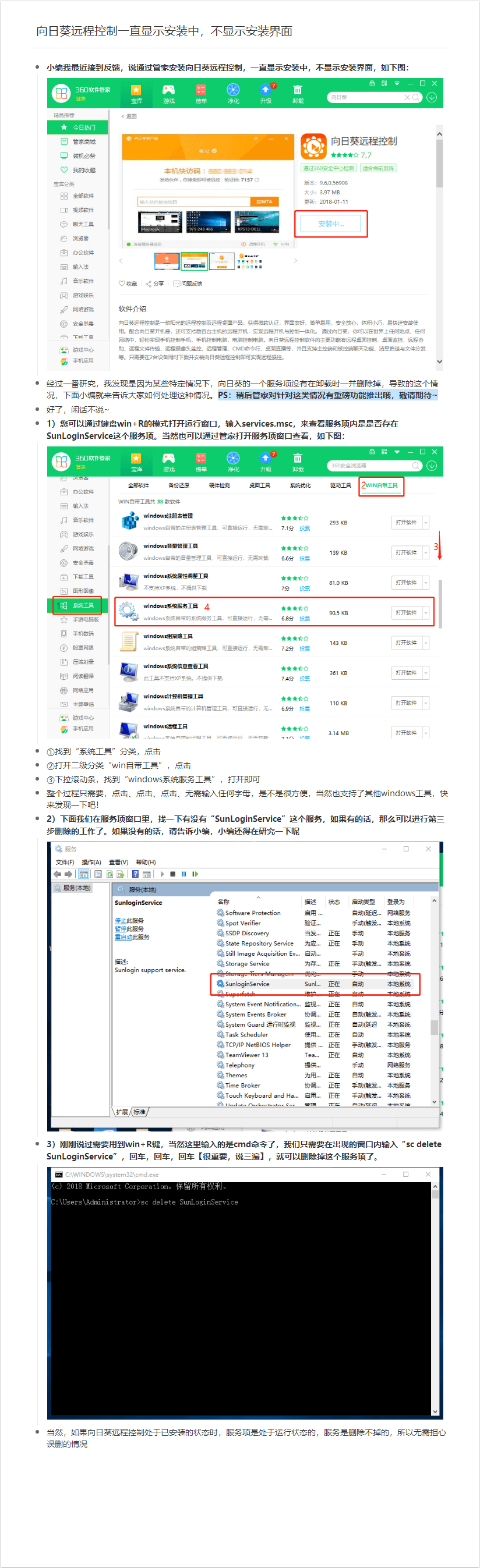The image size is (480, 1568).
Task: Select 股票网银 sidebar category
Action: (77, 648)
